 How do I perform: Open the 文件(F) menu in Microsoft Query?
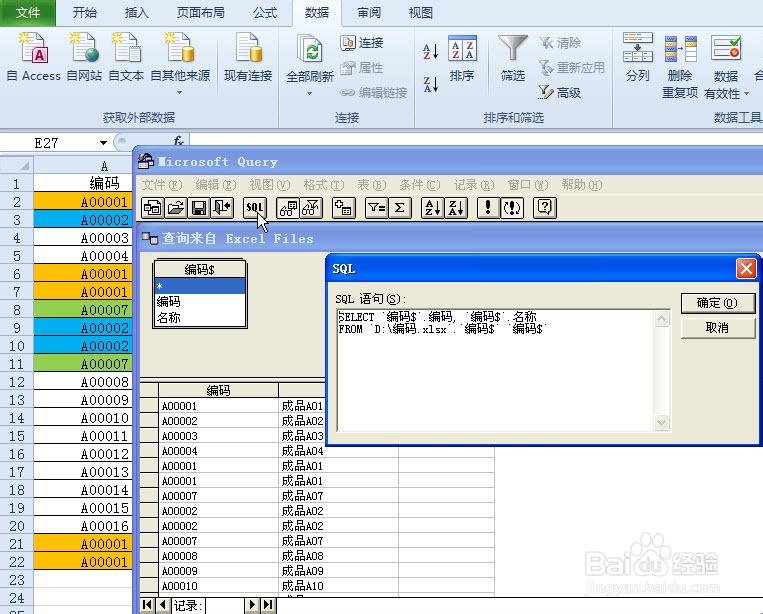[162, 185]
